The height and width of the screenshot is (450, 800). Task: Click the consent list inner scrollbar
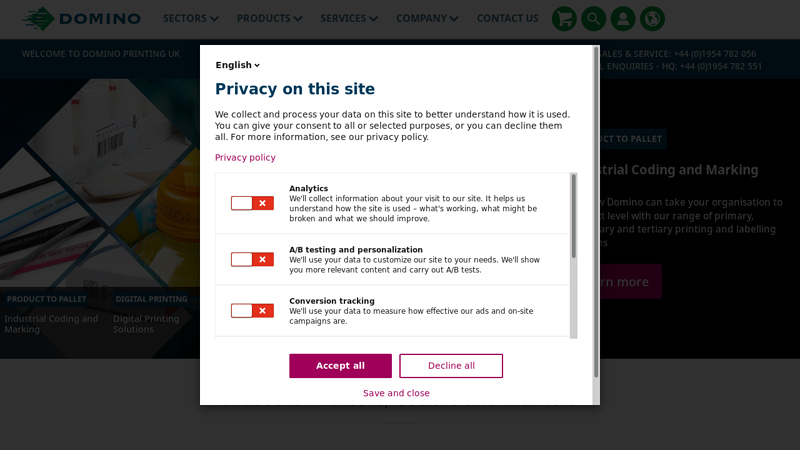574,215
